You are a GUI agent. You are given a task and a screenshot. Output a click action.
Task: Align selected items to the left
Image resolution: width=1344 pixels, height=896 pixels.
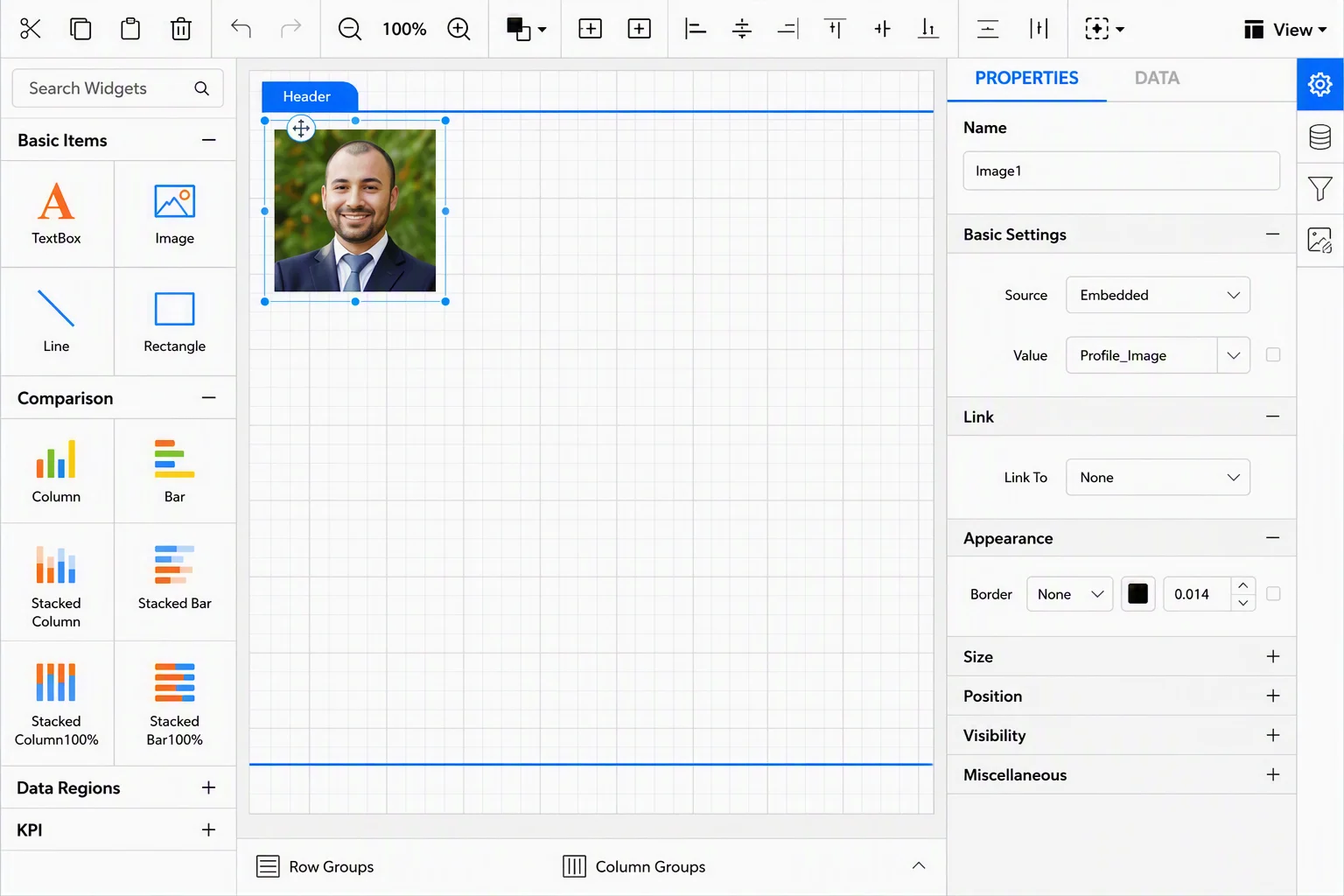click(696, 29)
